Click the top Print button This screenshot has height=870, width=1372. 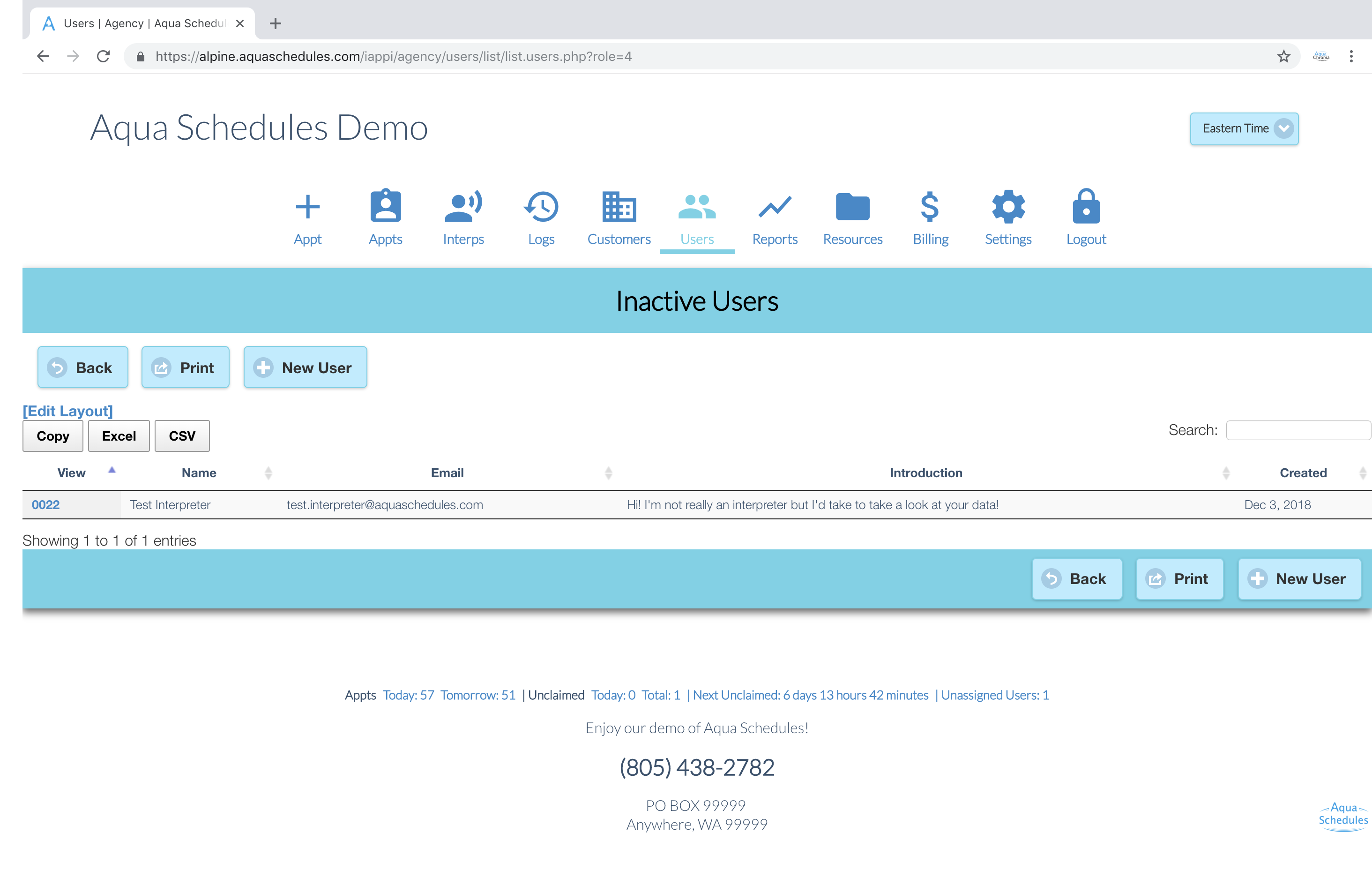coord(185,367)
